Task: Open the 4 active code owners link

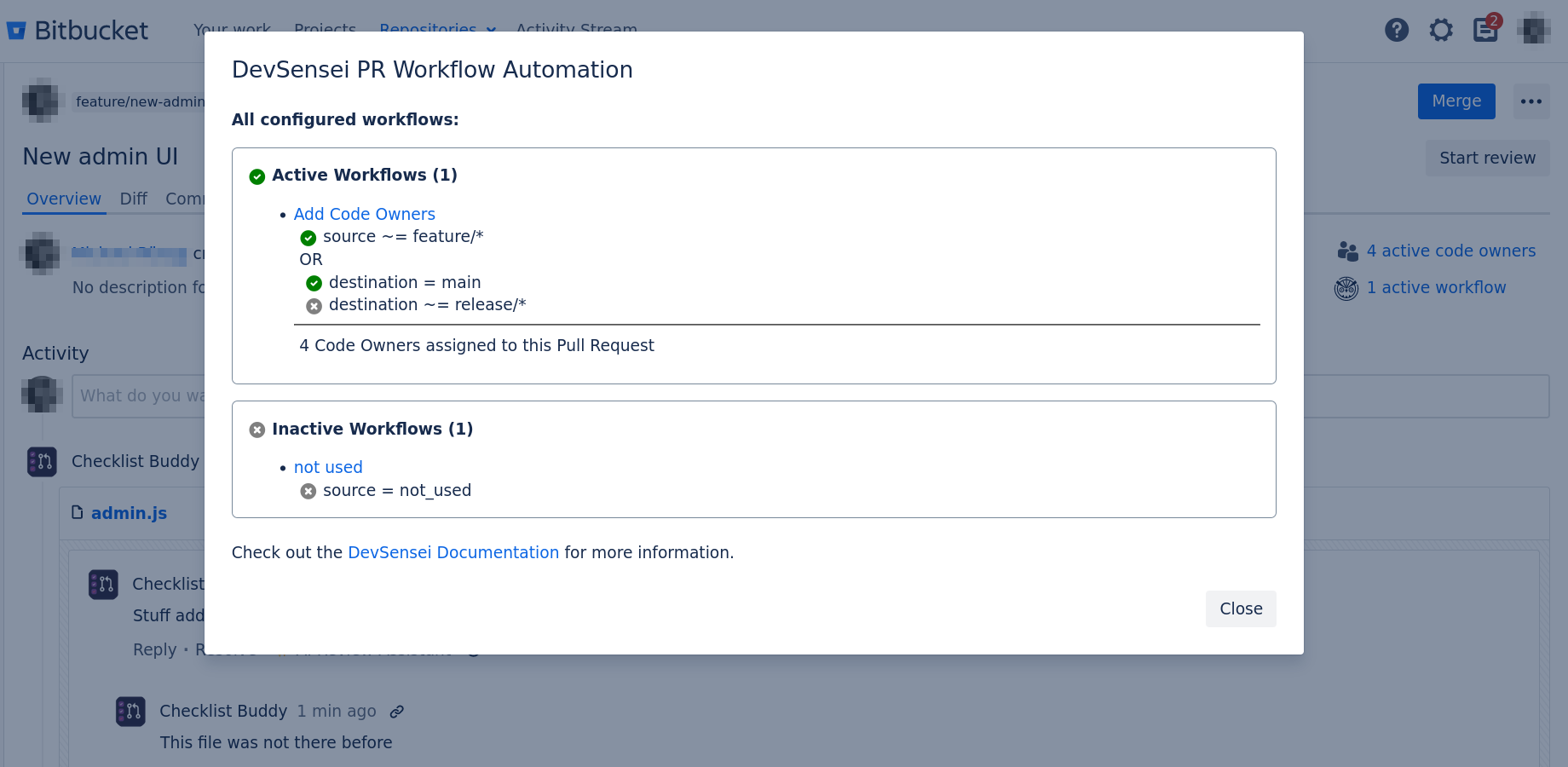Action: coord(1451,251)
